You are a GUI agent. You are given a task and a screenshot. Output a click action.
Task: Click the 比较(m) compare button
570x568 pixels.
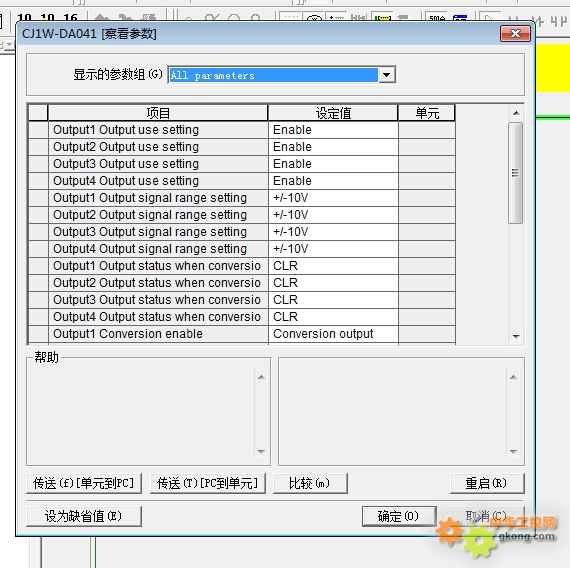(310, 483)
